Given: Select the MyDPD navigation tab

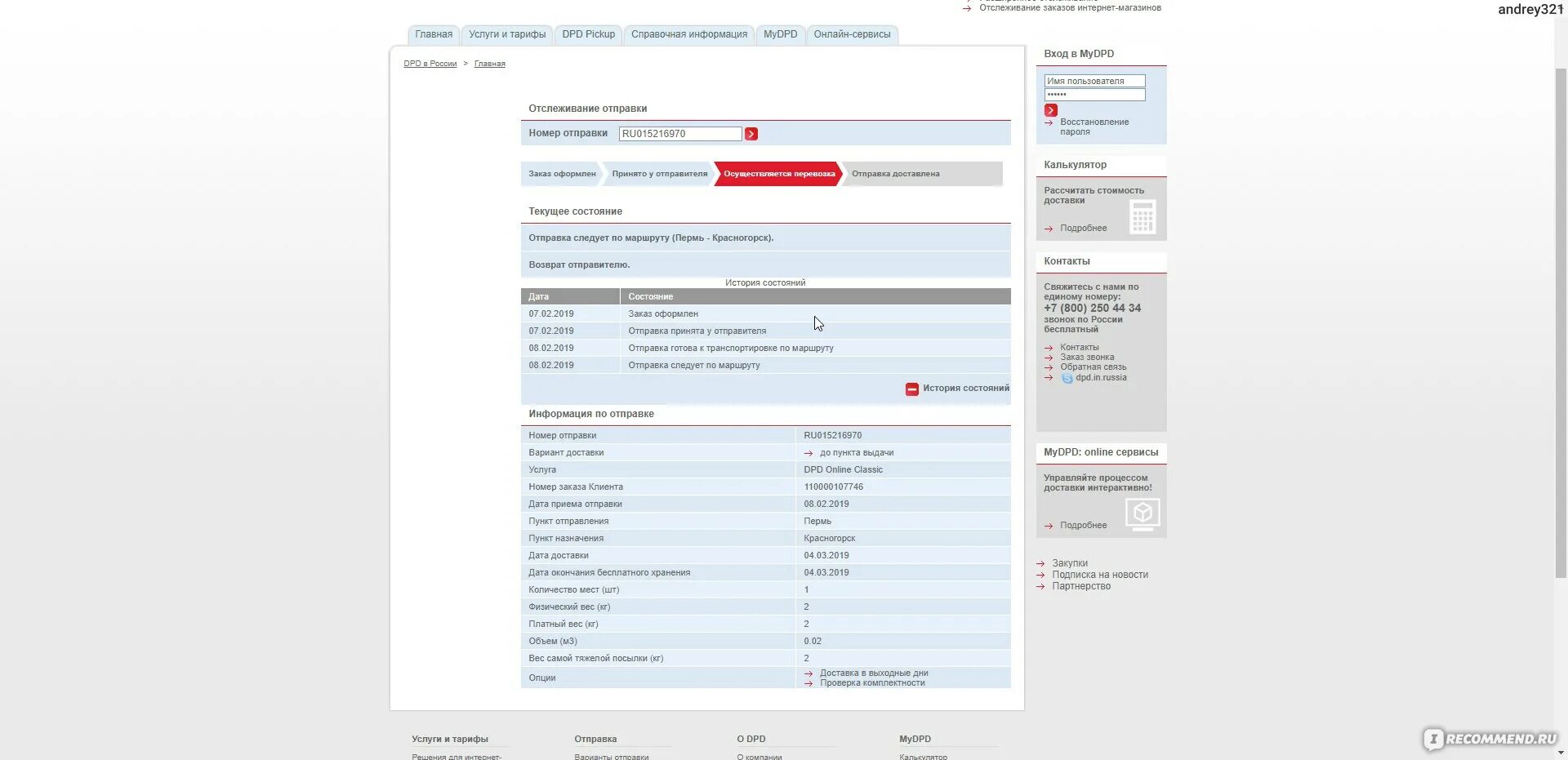Looking at the screenshot, I should click(x=781, y=34).
